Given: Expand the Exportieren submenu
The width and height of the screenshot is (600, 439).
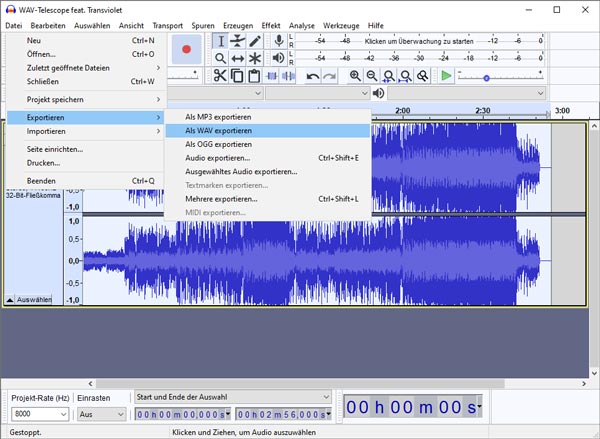Looking at the screenshot, I should [85, 118].
